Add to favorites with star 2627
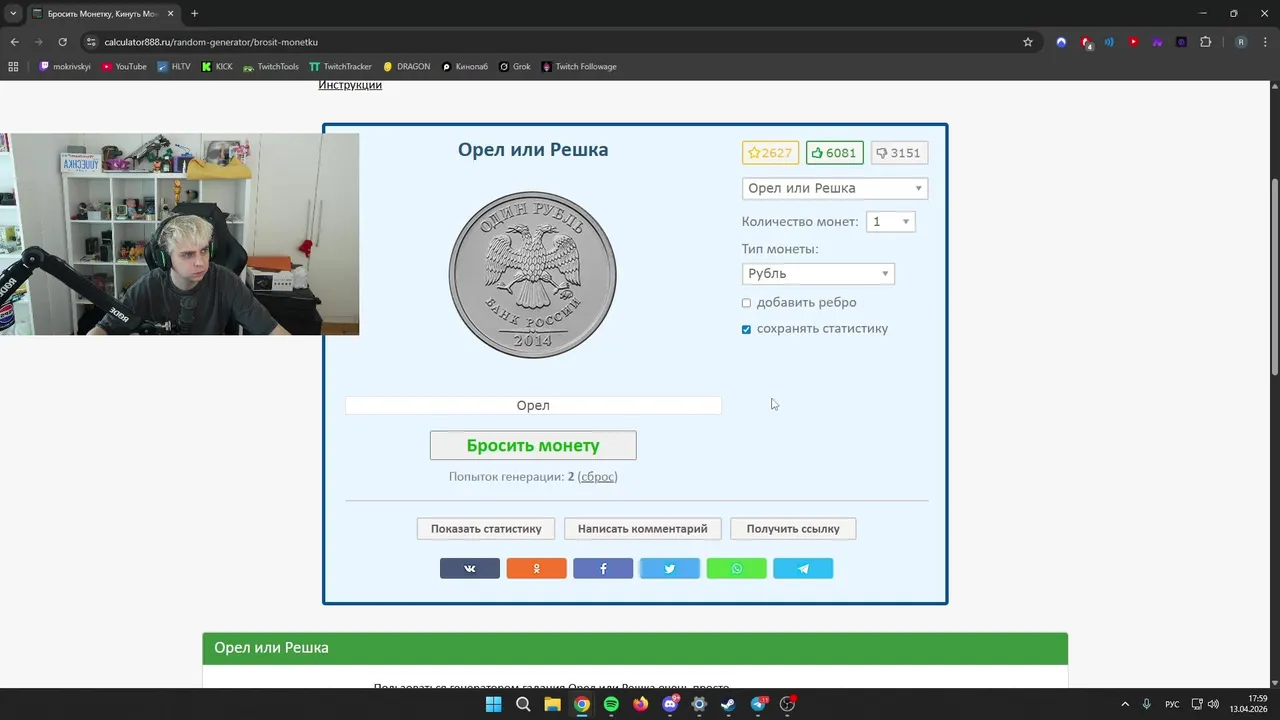Image resolution: width=1280 pixels, height=720 pixels. [x=770, y=153]
